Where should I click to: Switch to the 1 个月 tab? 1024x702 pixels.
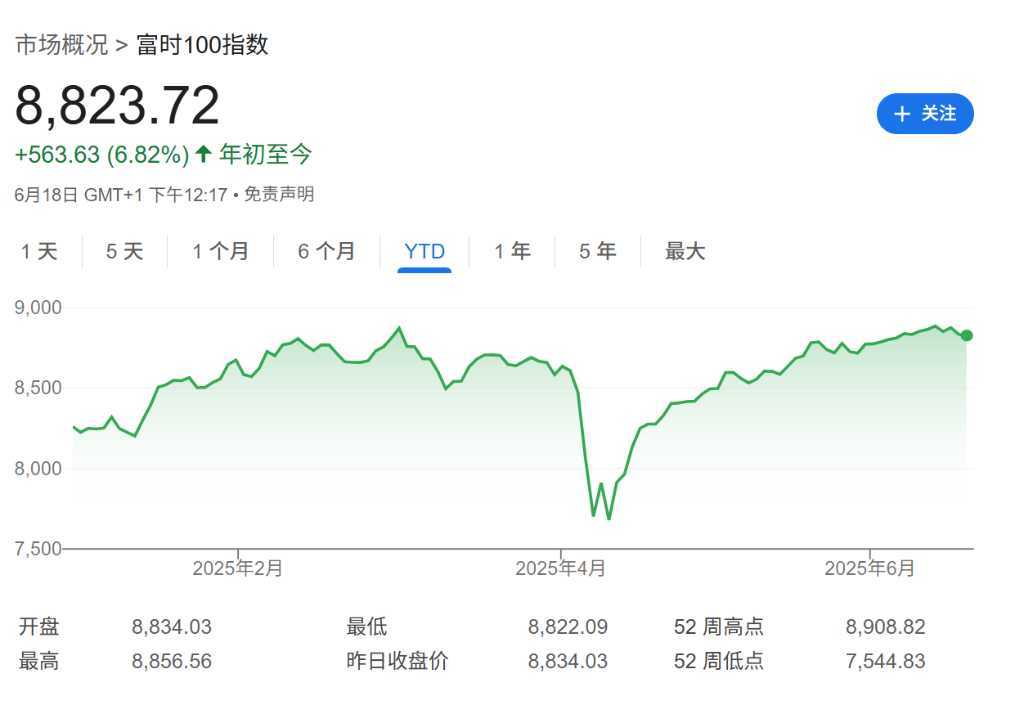pyautogui.click(x=221, y=251)
